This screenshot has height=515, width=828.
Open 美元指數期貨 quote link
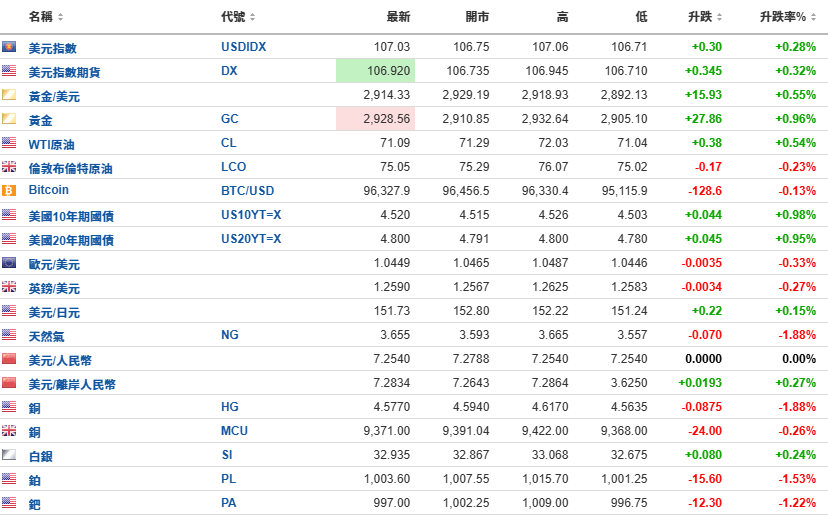(64, 72)
